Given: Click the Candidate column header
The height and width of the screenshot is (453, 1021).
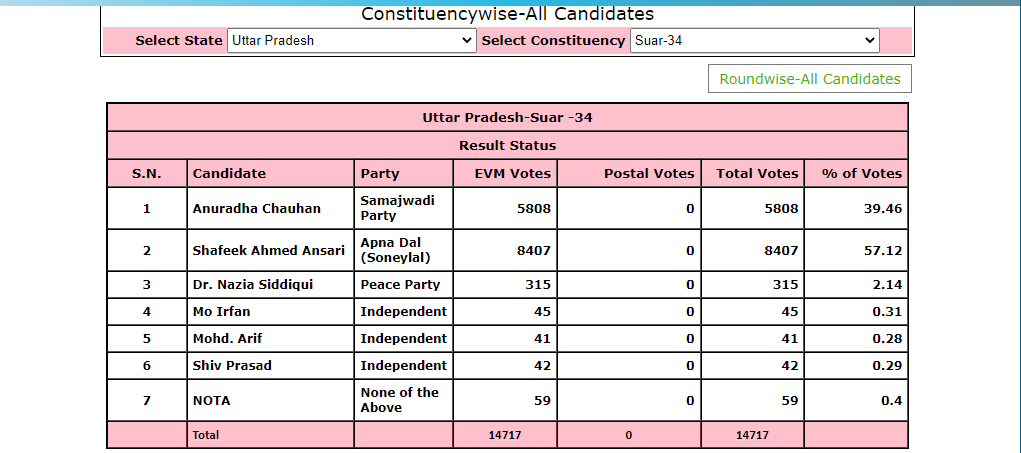Looking at the screenshot, I should 271,174.
